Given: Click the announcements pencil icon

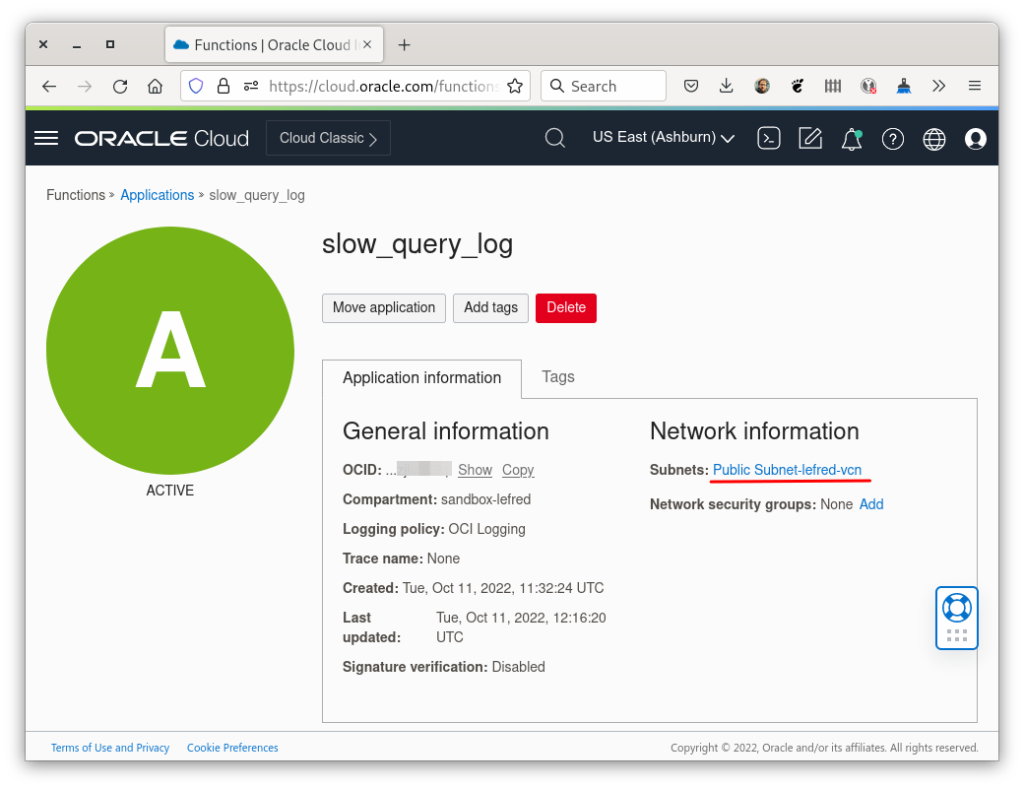Looking at the screenshot, I should [810, 138].
